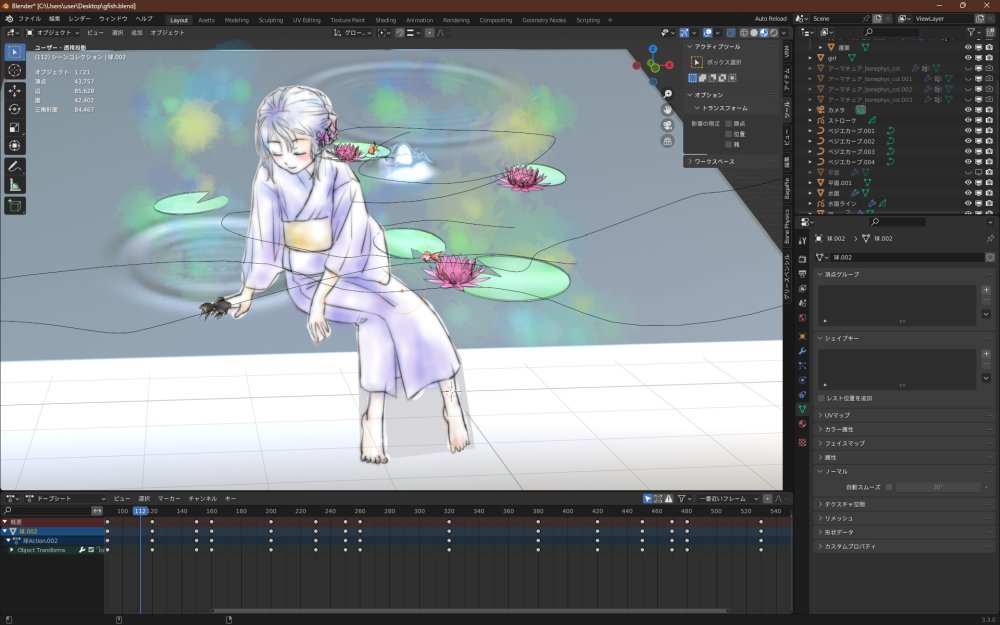
Task: Click the camera view icon in viewport
Action: click(667, 125)
